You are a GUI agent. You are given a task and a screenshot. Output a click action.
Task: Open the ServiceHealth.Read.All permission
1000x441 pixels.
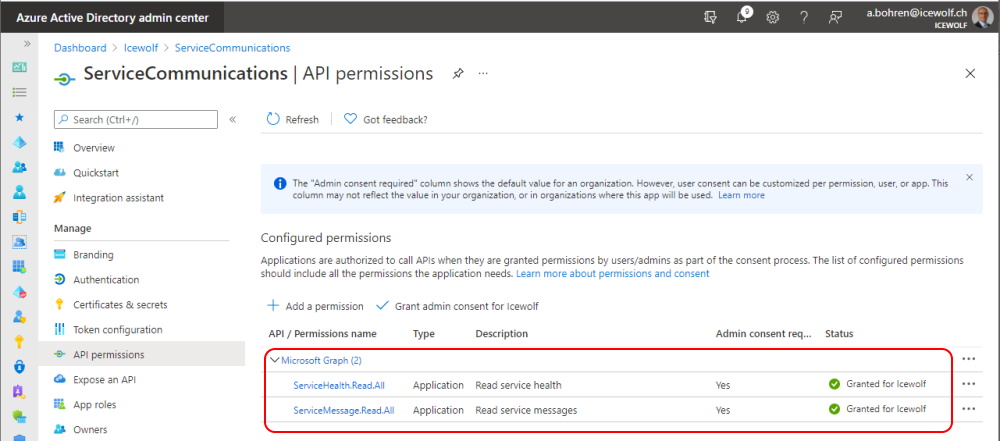click(x=339, y=385)
